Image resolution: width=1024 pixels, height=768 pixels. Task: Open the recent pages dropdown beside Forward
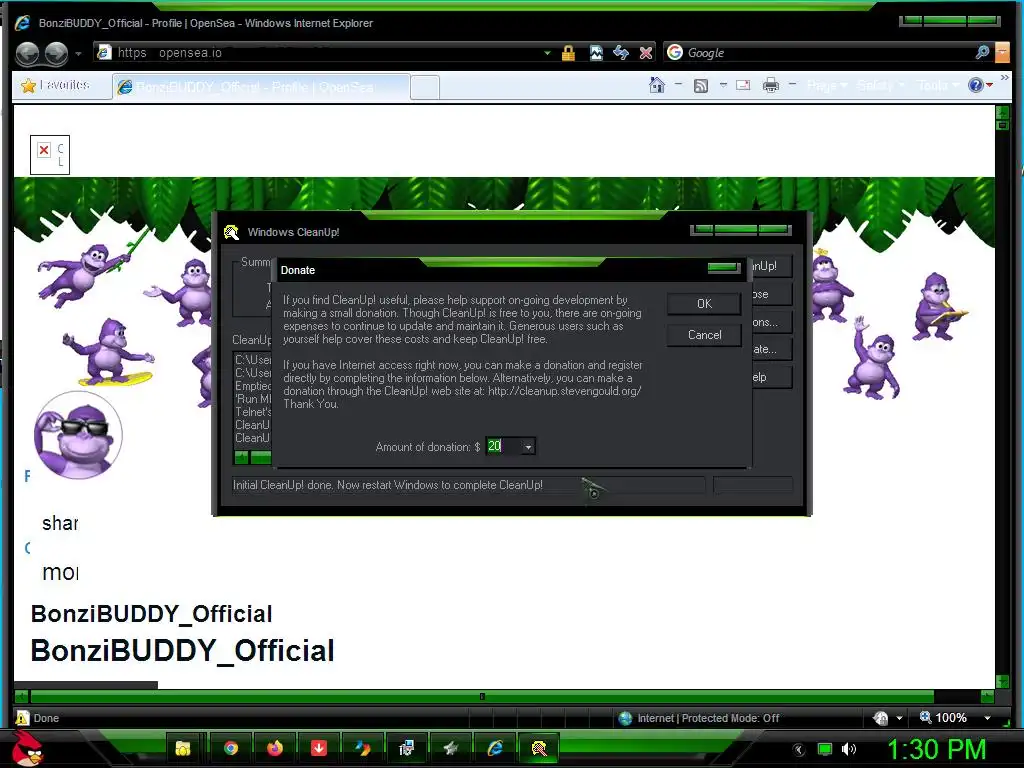(x=78, y=54)
